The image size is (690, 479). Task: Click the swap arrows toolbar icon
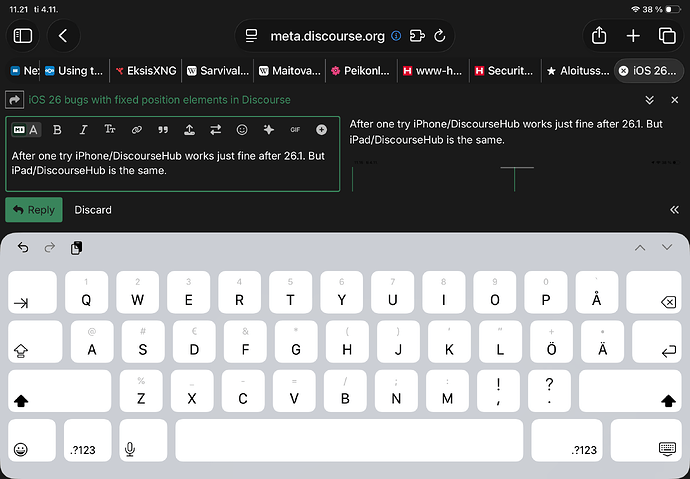(216, 130)
